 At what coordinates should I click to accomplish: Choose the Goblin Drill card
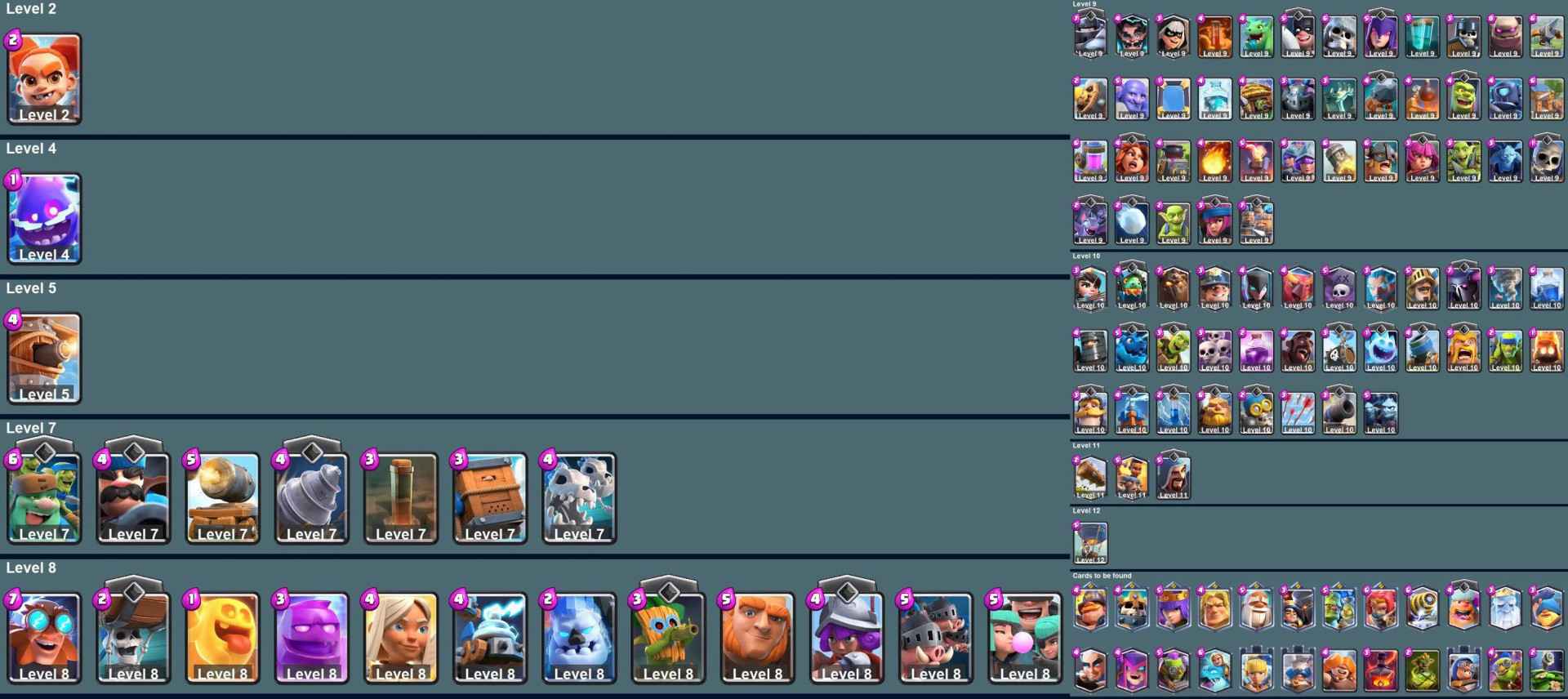click(312, 498)
